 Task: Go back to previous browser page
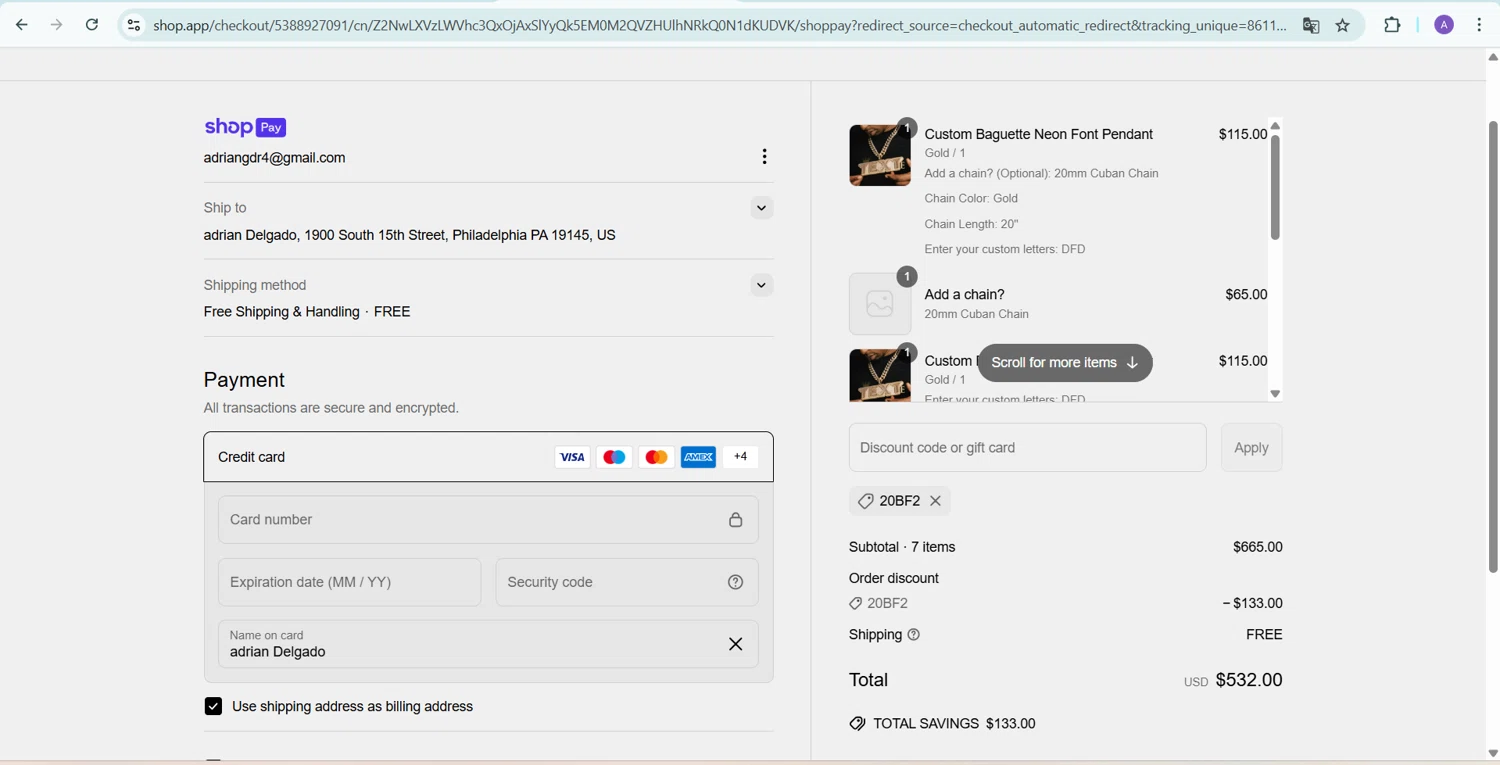(x=22, y=25)
